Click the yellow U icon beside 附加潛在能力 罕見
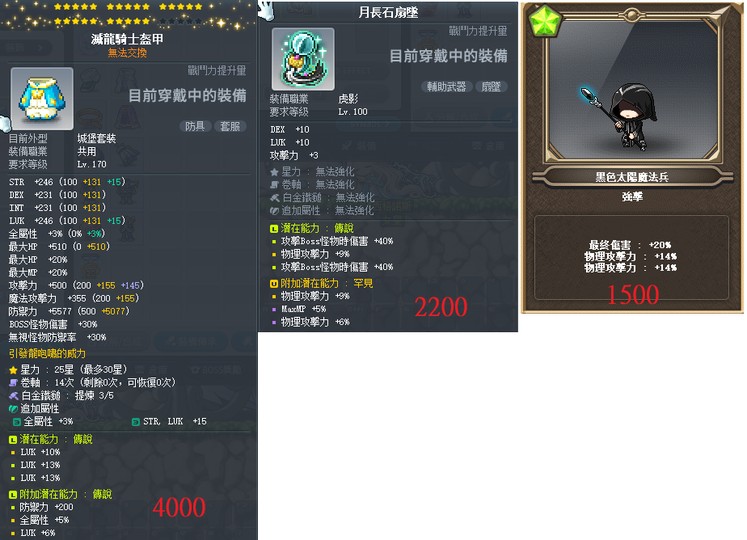Screen dimensions: 747x540 coord(274,284)
